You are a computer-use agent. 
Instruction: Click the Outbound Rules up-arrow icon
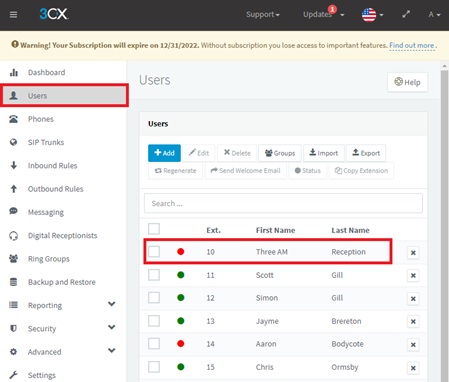[14, 189]
